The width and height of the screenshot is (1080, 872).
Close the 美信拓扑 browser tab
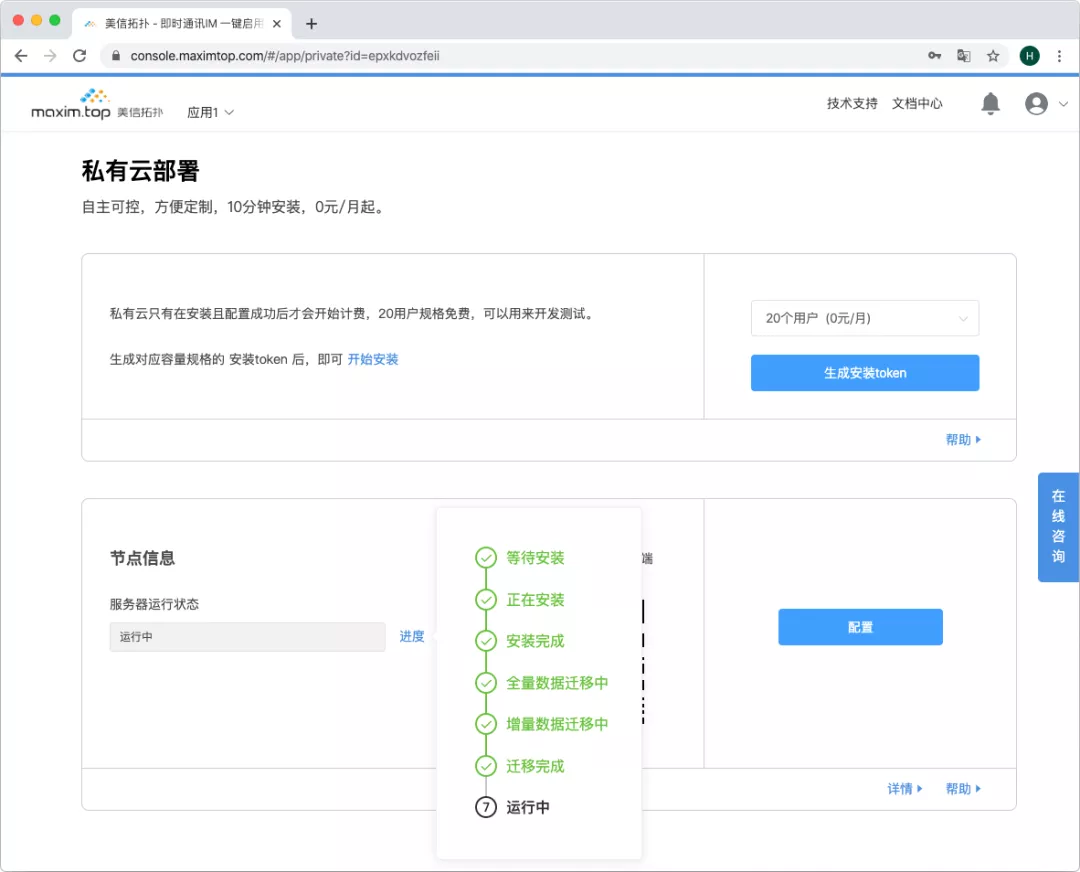click(x=277, y=24)
